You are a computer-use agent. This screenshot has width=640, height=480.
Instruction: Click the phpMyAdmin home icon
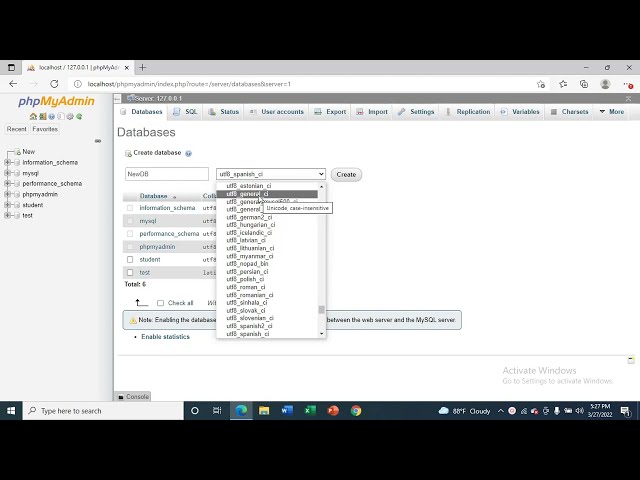33,116
